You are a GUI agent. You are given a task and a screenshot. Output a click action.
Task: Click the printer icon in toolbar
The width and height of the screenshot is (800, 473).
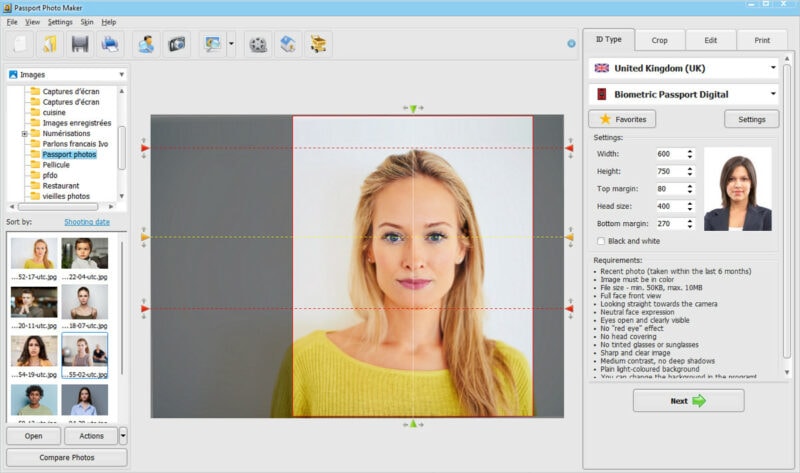click(110, 44)
